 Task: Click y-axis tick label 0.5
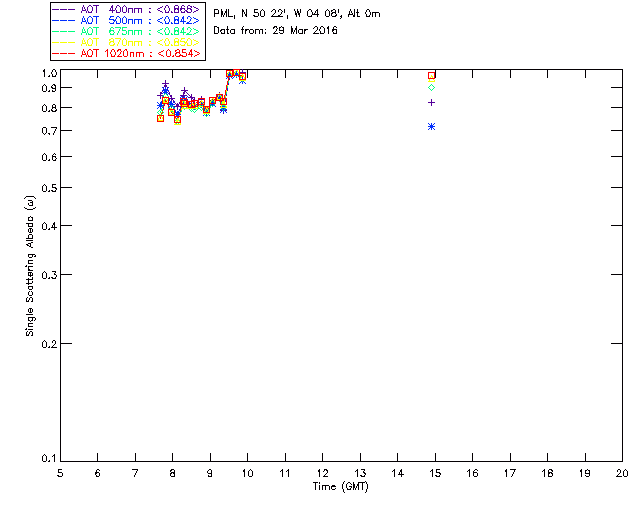[49, 188]
